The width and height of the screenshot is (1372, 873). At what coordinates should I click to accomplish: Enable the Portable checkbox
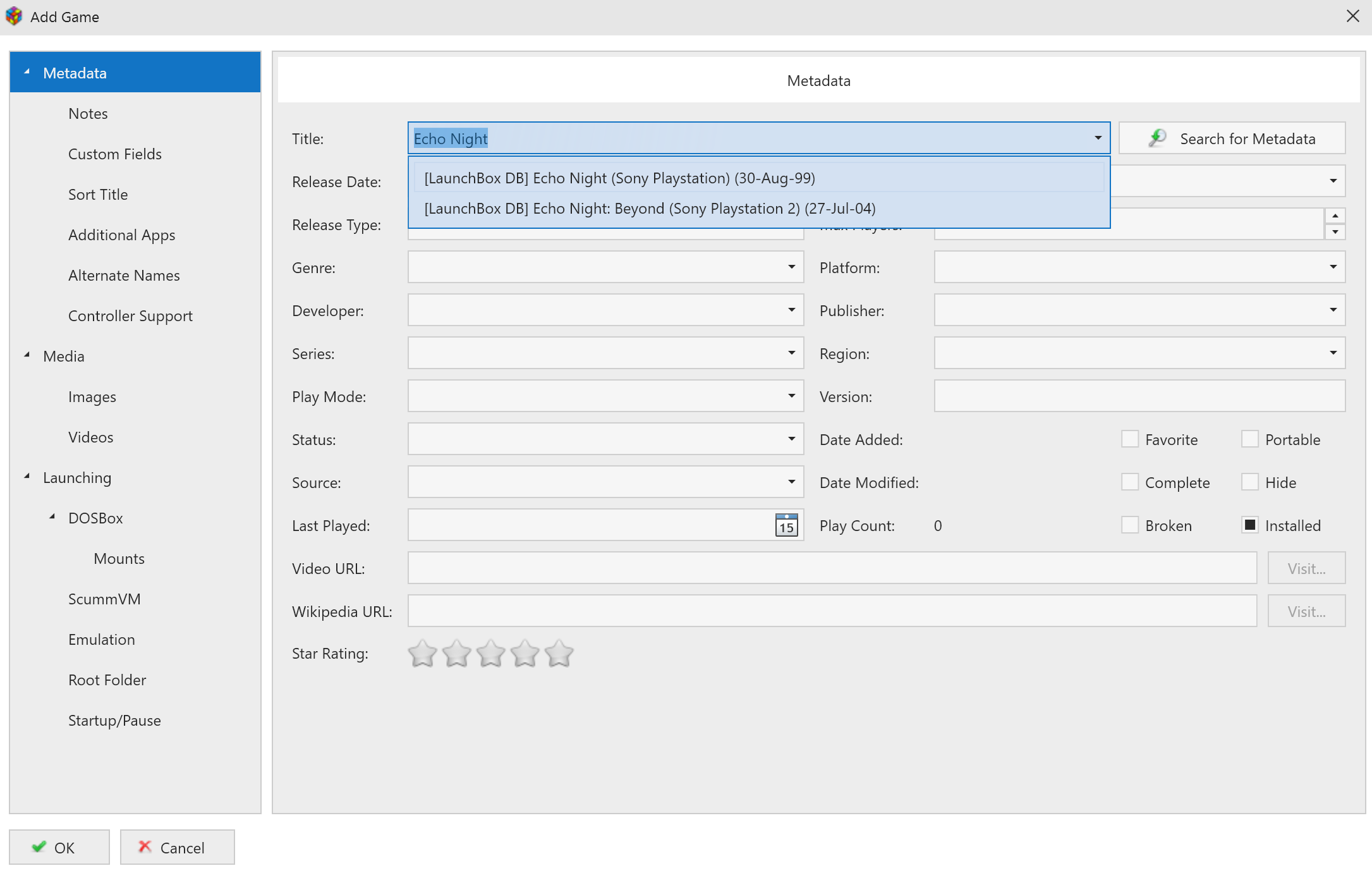(1250, 439)
